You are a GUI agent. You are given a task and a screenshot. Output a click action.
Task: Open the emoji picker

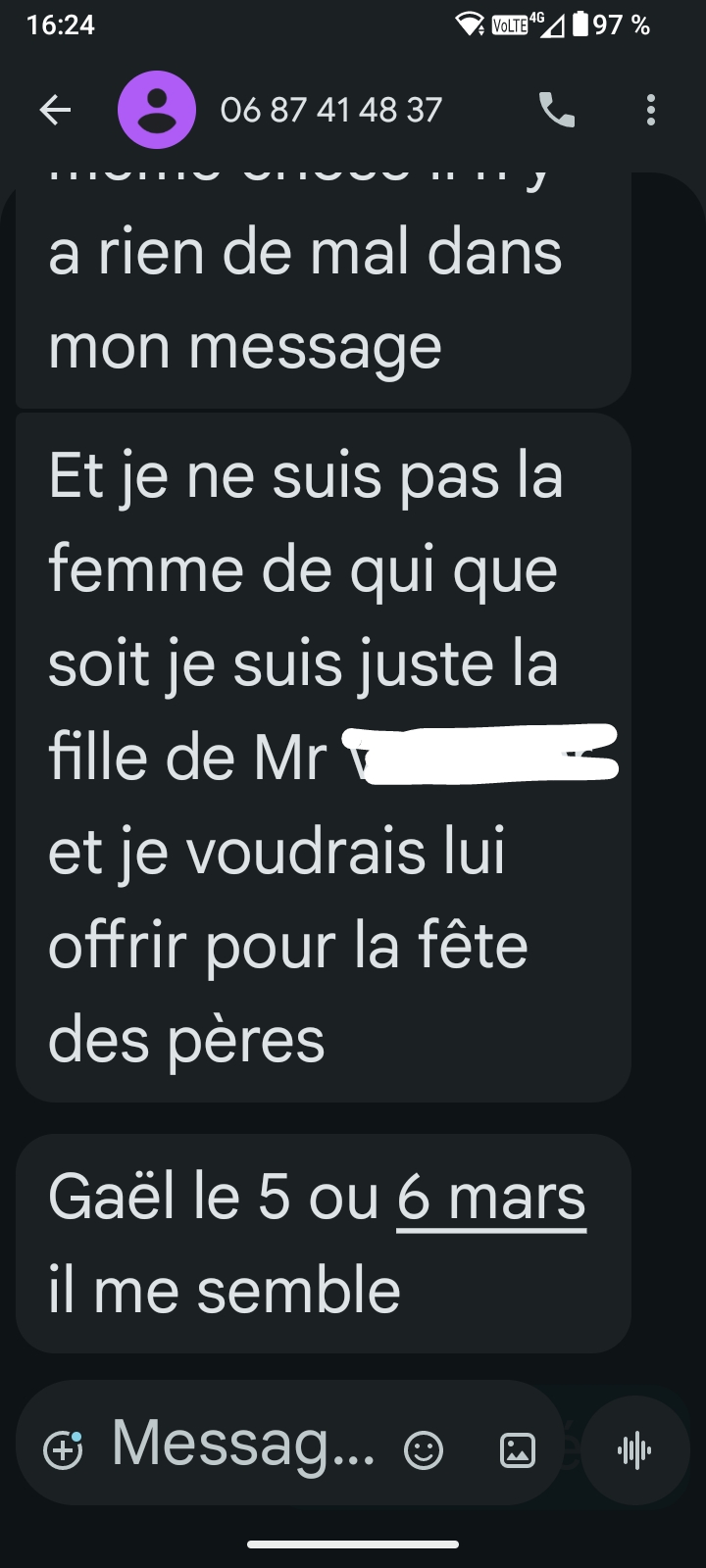point(424,1449)
